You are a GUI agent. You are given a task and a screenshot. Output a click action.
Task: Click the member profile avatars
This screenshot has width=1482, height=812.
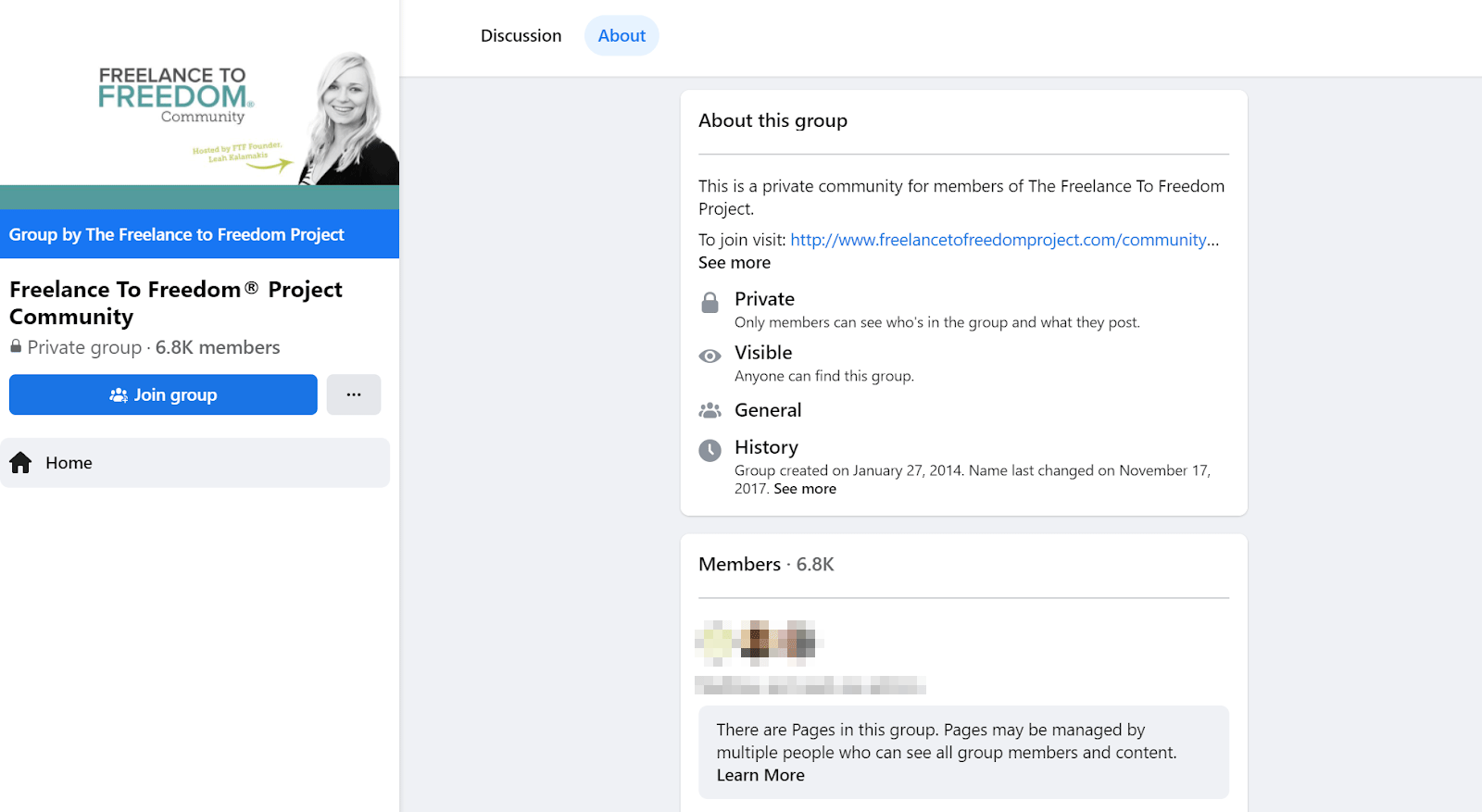(x=757, y=643)
